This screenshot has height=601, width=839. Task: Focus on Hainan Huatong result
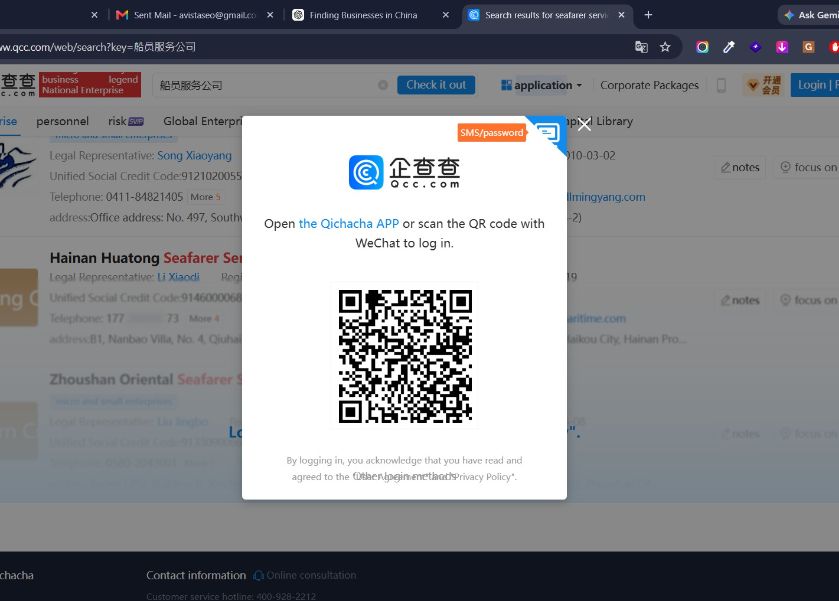pos(807,300)
